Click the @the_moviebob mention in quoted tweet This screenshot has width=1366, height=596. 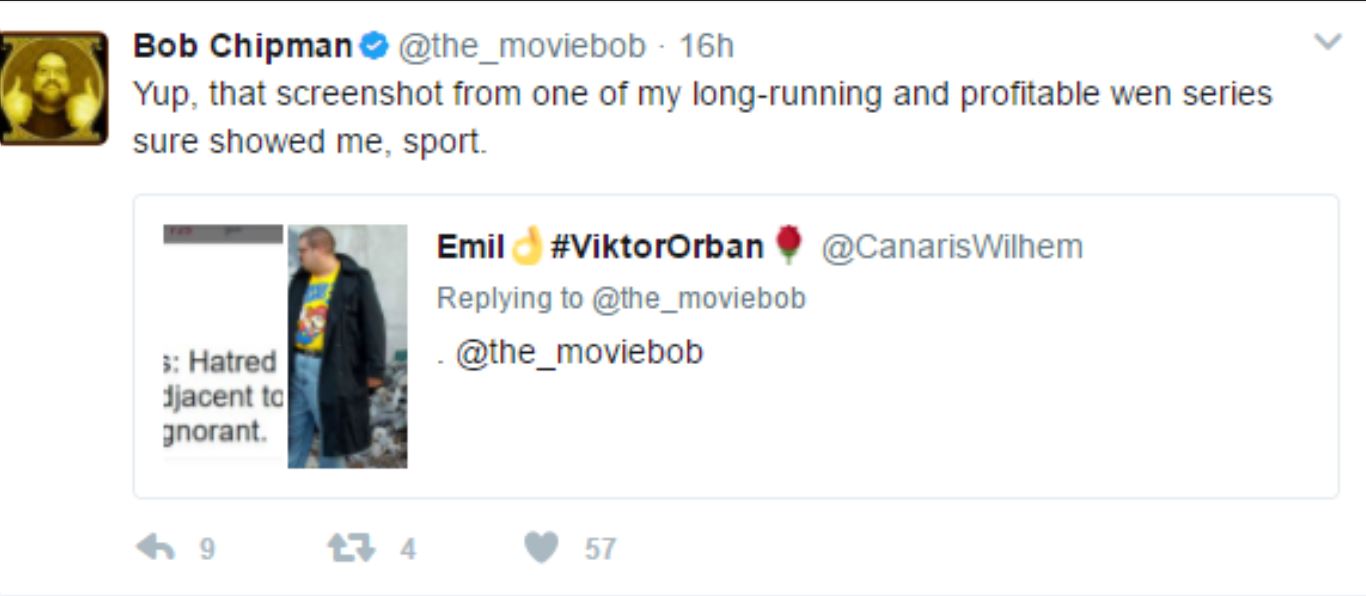pyautogui.click(x=579, y=353)
